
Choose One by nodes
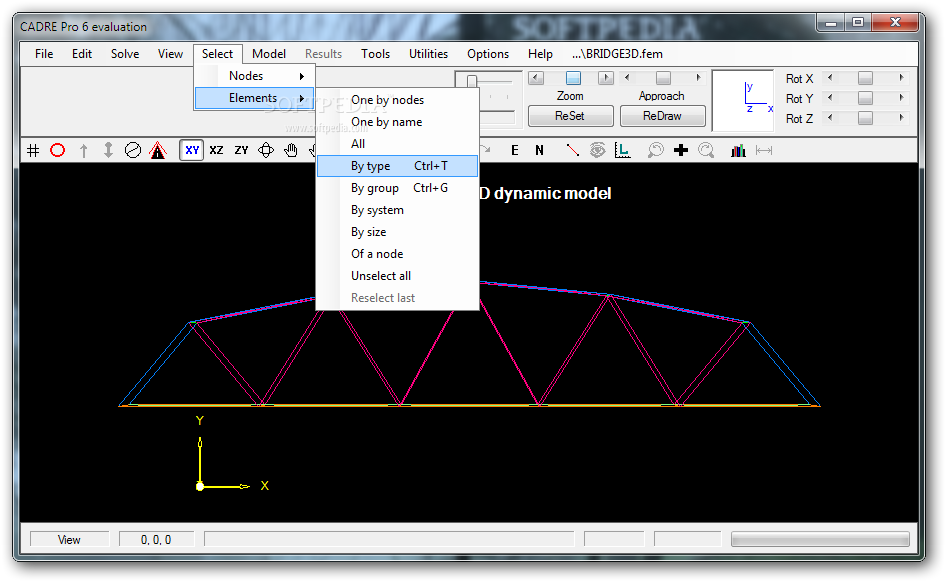click(x=398, y=100)
